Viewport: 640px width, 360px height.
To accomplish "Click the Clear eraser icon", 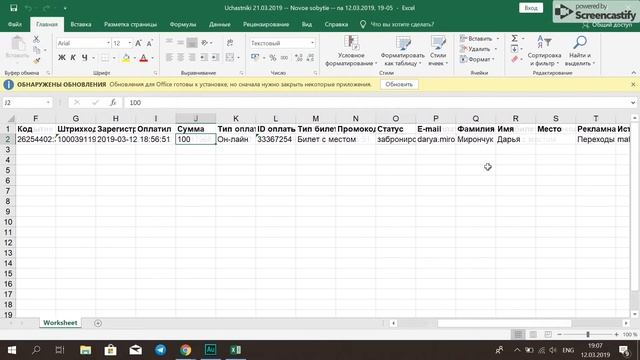I will tap(515, 60).
